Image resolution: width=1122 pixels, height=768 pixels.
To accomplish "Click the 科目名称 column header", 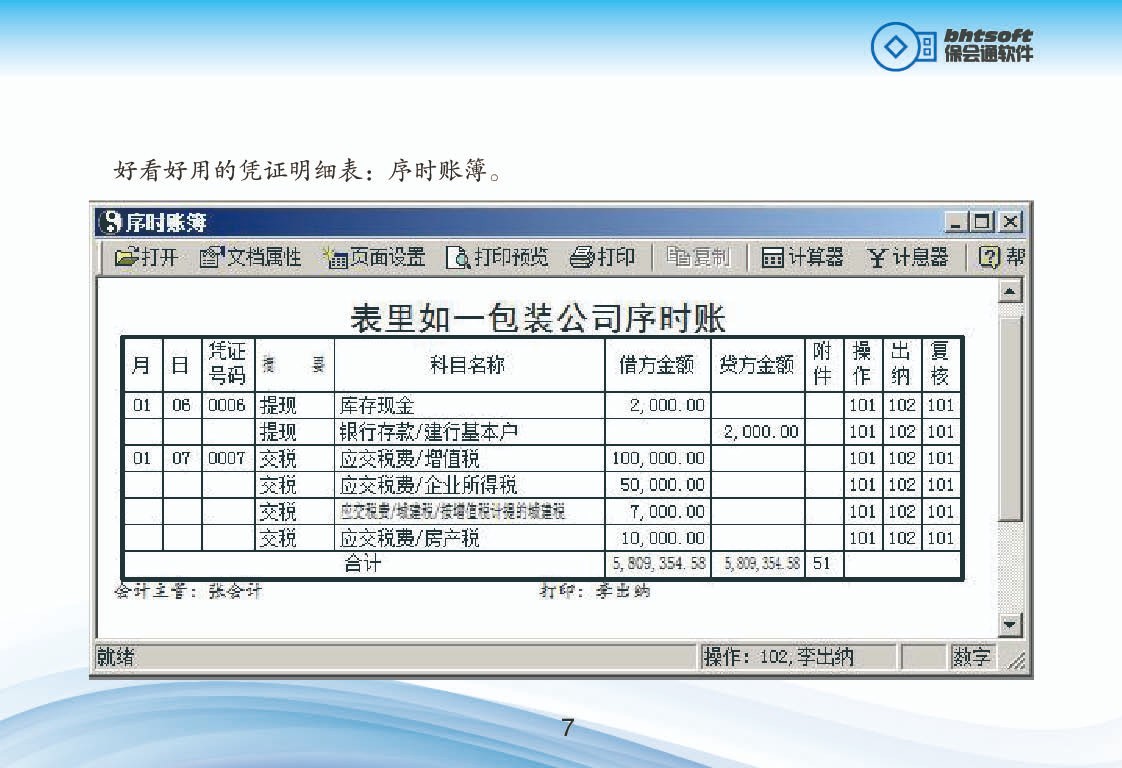I will coord(468,365).
